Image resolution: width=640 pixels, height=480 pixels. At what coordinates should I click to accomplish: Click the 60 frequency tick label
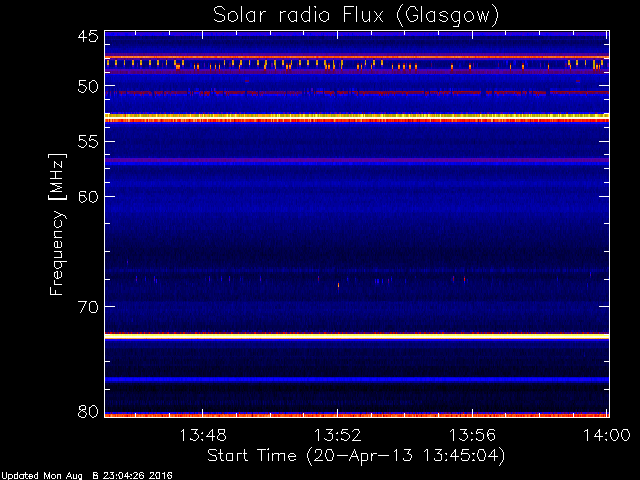[88, 197]
